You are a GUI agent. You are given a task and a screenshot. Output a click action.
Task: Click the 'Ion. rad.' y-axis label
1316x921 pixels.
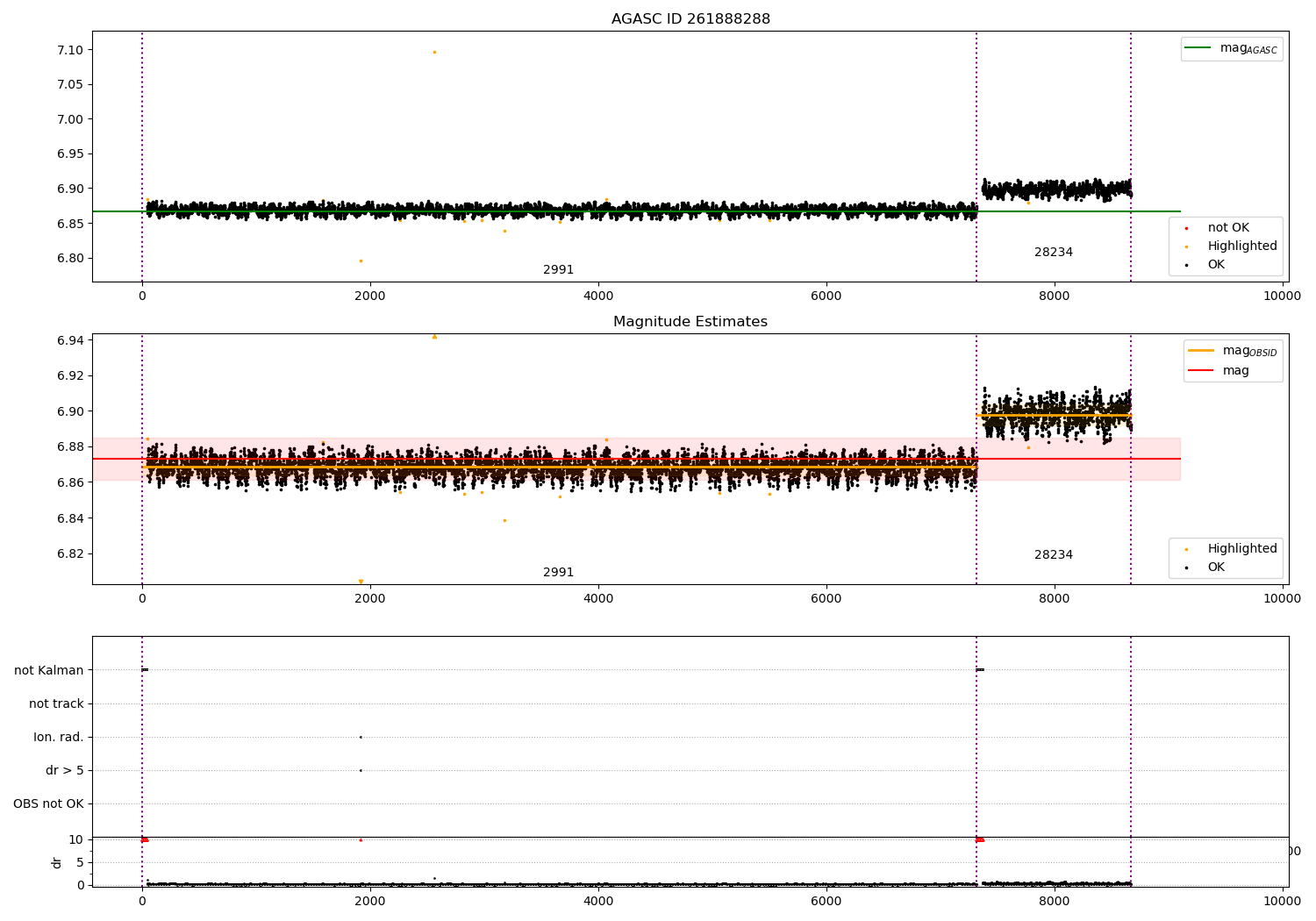click(x=59, y=737)
